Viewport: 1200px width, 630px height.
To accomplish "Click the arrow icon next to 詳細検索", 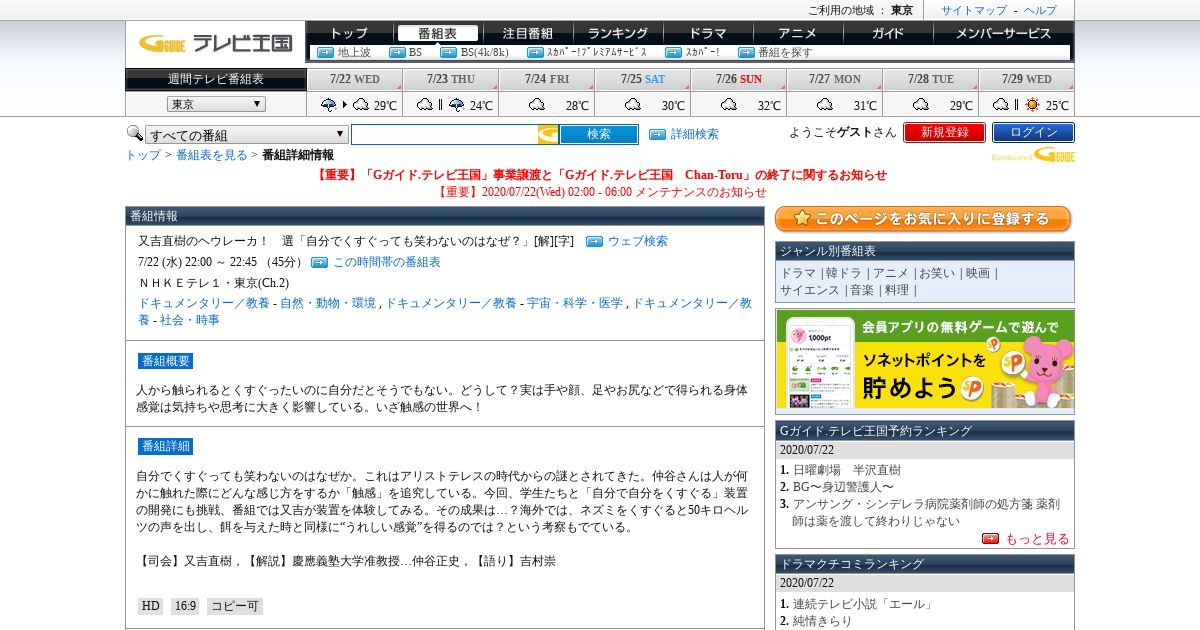I will [657, 134].
